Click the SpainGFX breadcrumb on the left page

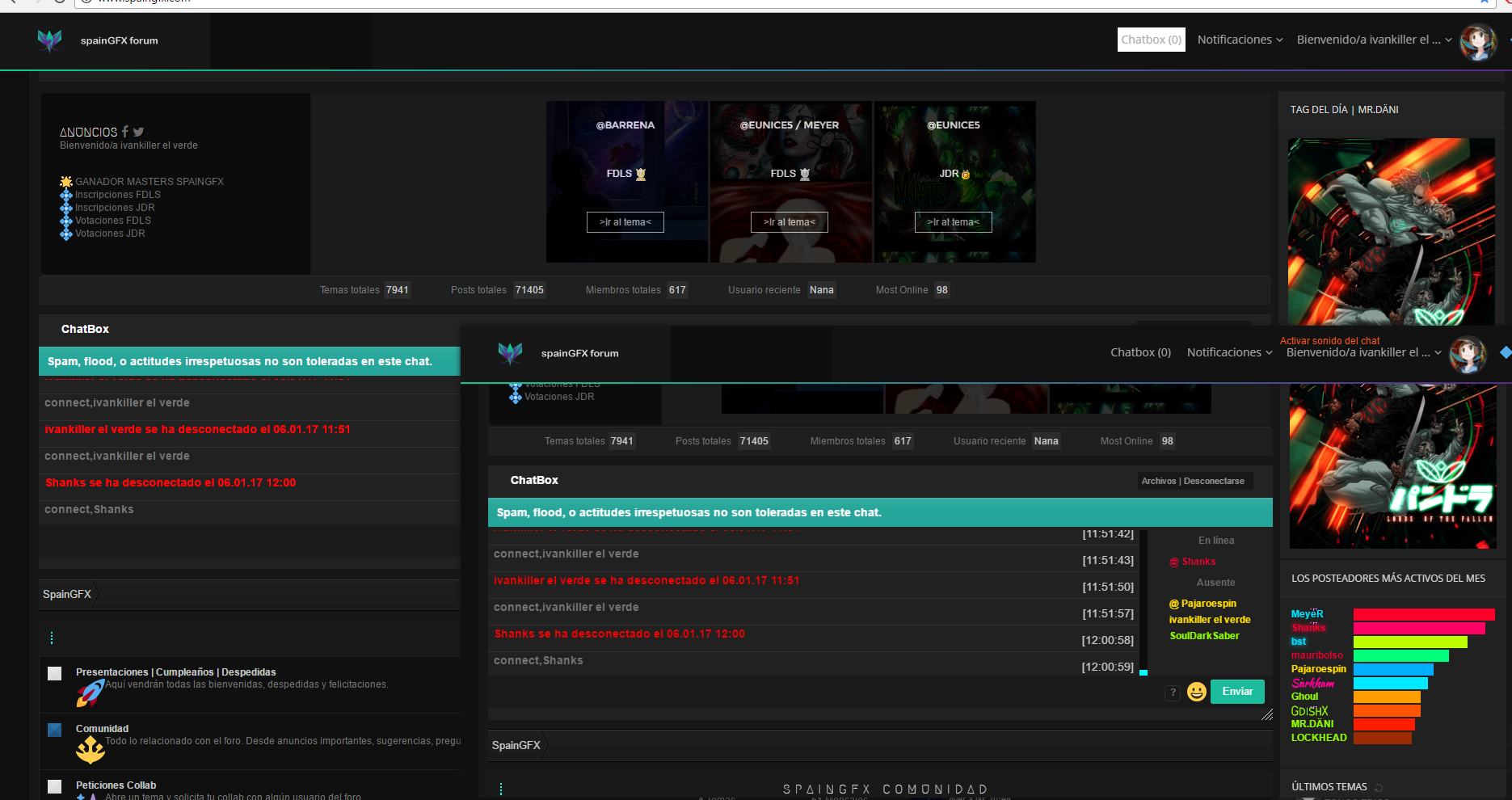pos(67,594)
